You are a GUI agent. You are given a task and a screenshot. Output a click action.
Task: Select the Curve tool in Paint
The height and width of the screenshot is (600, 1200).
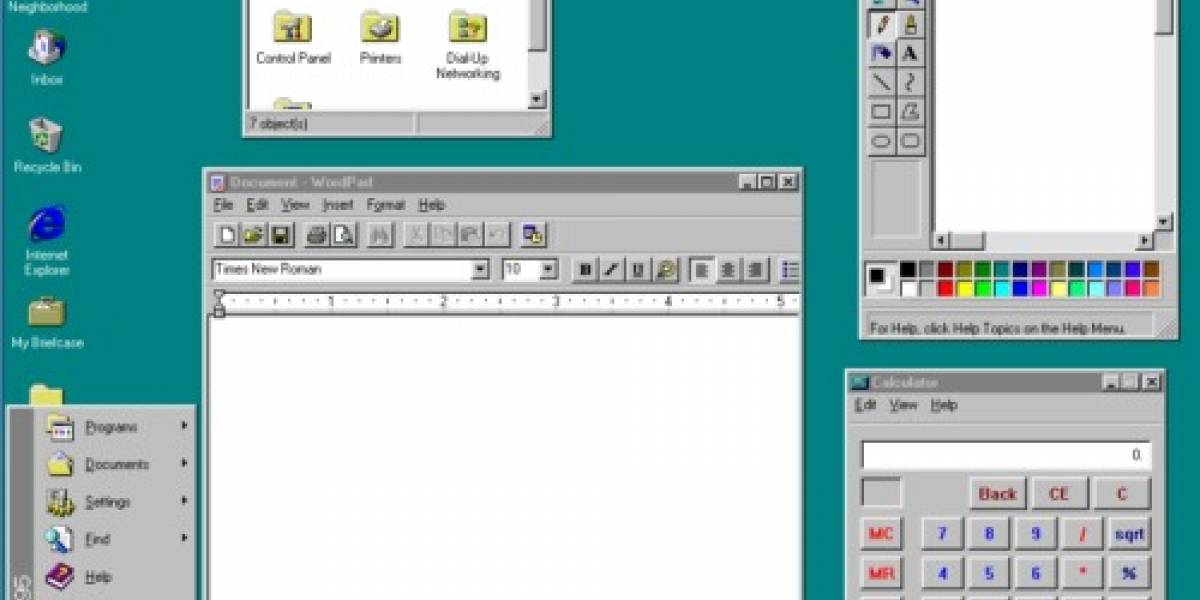click(x=909, y=83)
